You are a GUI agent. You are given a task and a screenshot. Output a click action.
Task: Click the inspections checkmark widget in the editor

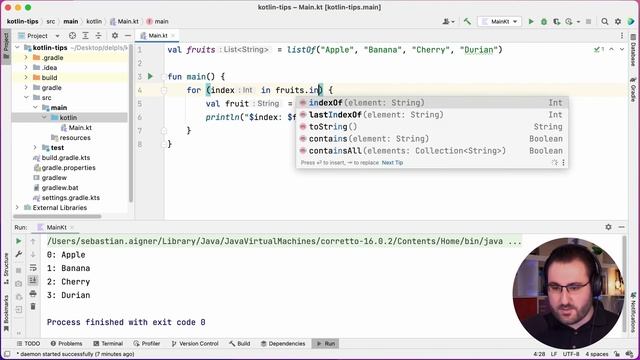coord(599,49)
